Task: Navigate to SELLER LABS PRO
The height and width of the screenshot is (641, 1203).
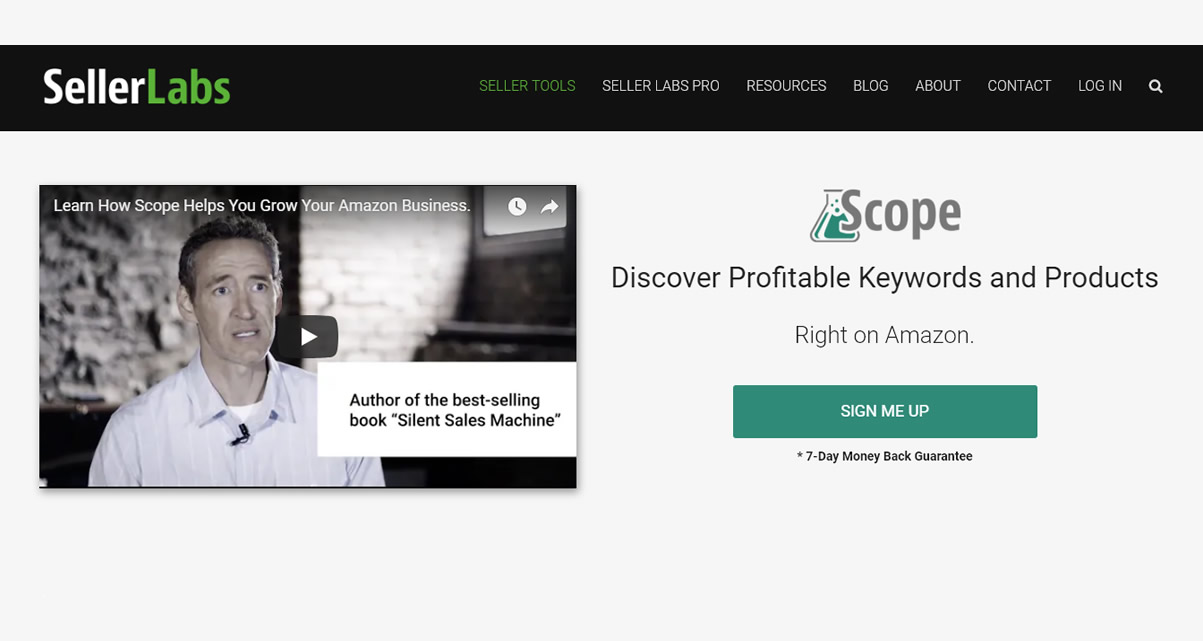Action: coord(661,86)
